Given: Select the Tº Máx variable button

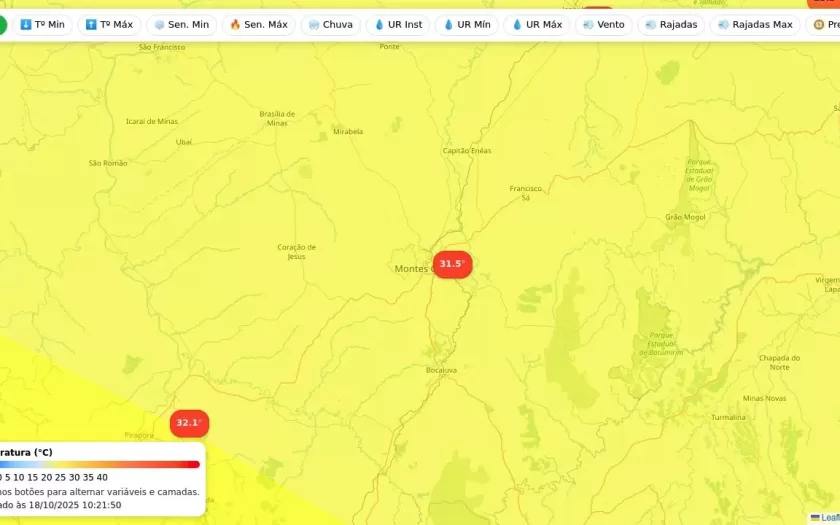Looking at the screenshot, I should [x=109, y=25].
